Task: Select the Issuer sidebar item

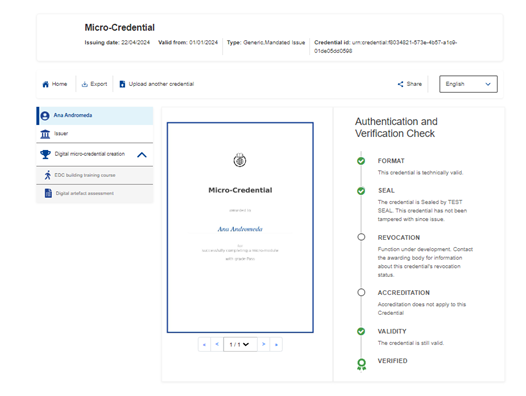Action: click(x=95, y=134)
